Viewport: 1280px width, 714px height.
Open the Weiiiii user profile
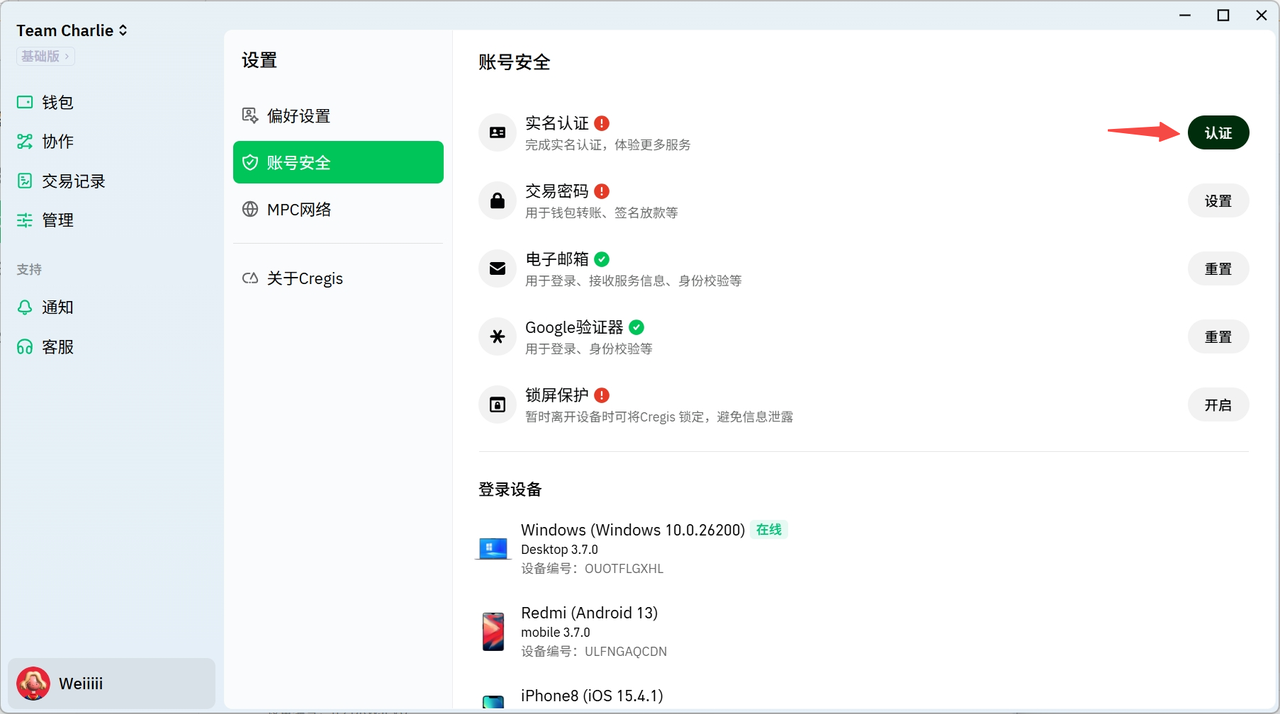click(80, 684)
